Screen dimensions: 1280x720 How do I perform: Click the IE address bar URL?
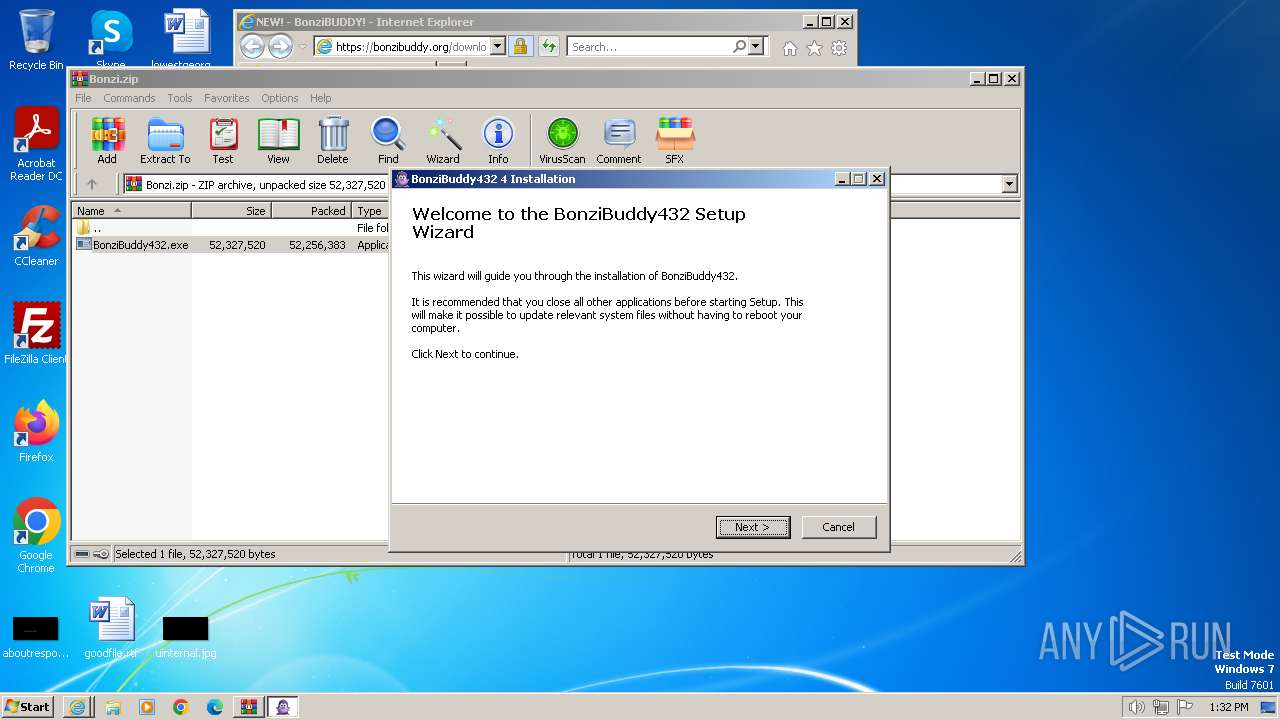click(x=410, y=46)
